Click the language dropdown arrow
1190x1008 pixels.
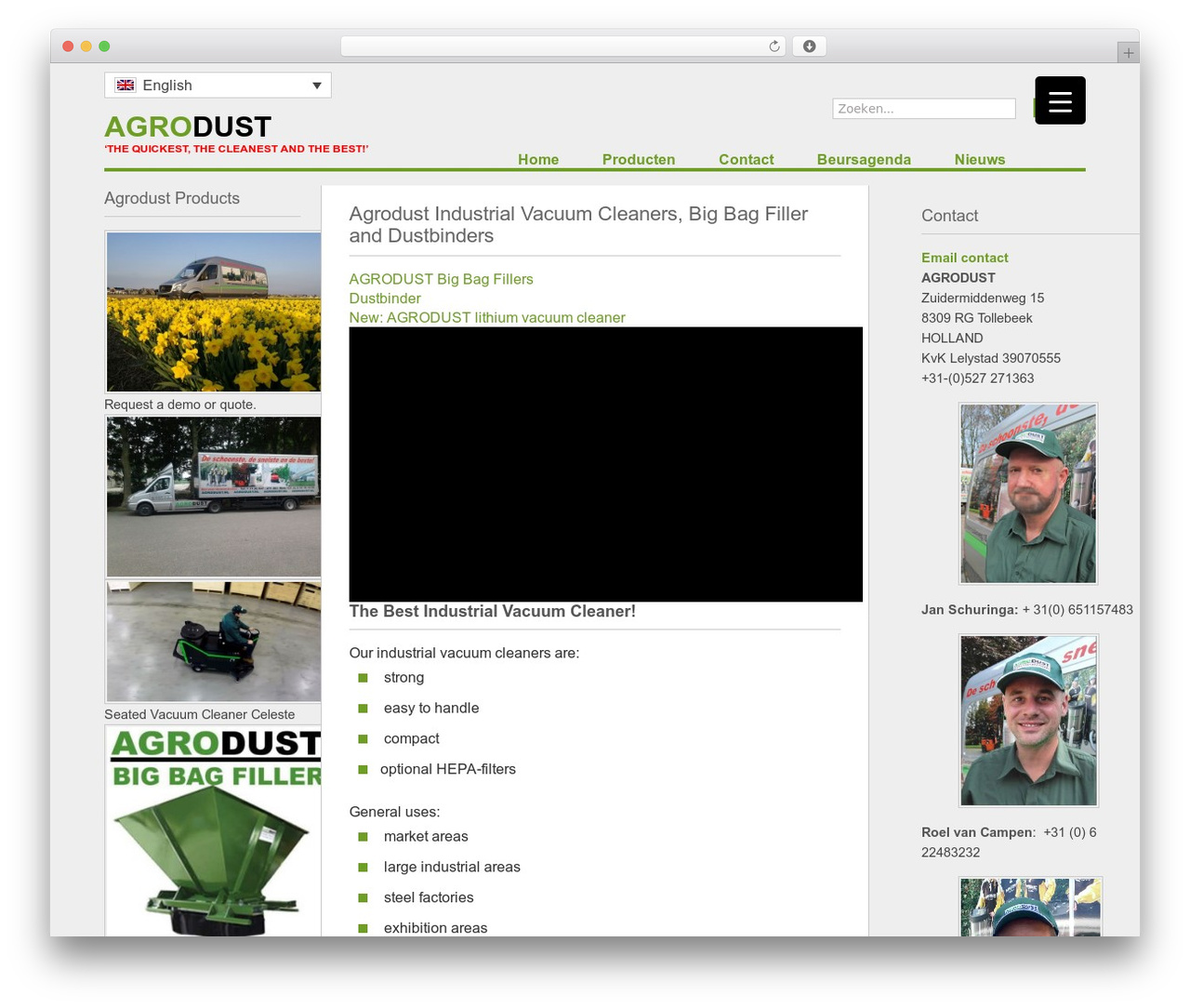pyautogui.click(x=317, y=86)
